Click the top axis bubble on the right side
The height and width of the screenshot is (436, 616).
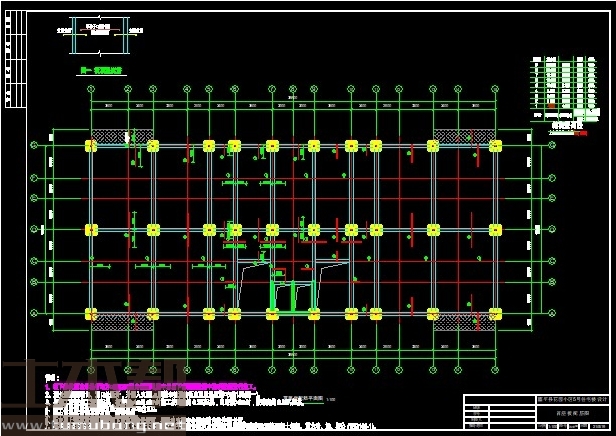click(x=553, y=146)
